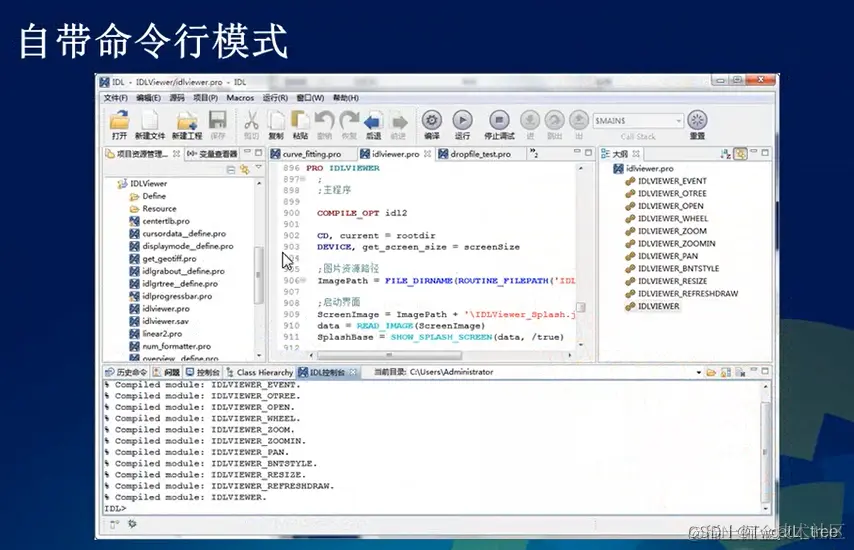Open the $MAIN$ call stack dropdown
854x550 pixels.
tap(678, 120)
